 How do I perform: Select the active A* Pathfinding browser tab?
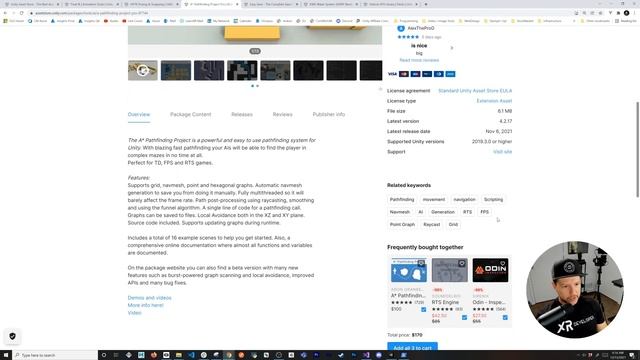(211, 4)
